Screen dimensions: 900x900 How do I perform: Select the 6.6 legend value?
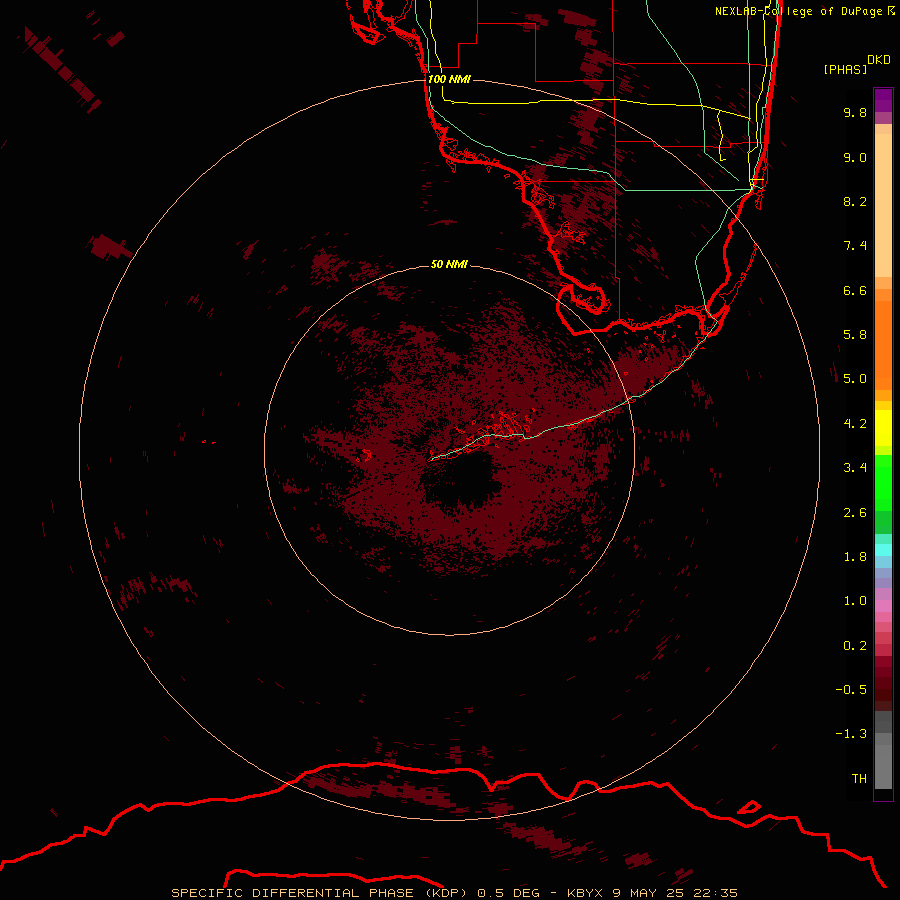pos(855,290)
